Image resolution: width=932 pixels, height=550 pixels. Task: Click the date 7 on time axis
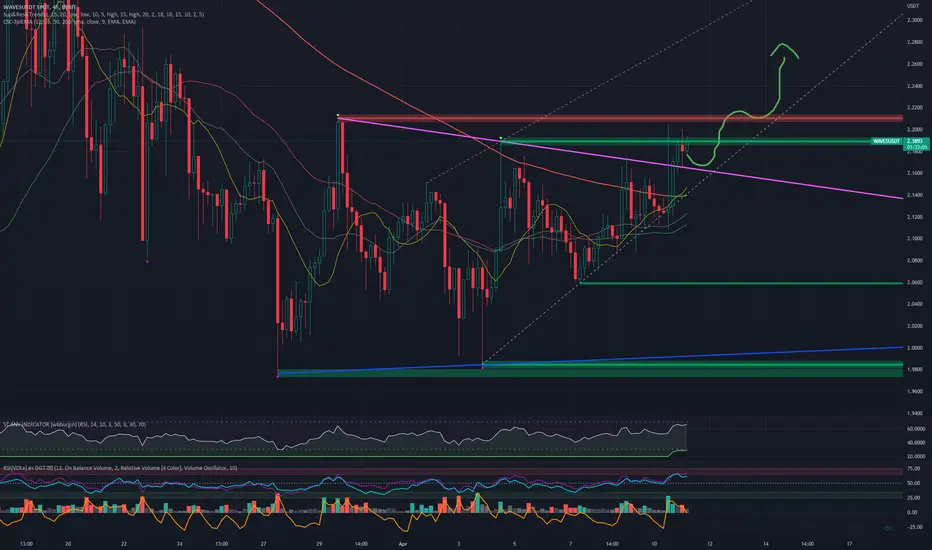click(570, 543)
